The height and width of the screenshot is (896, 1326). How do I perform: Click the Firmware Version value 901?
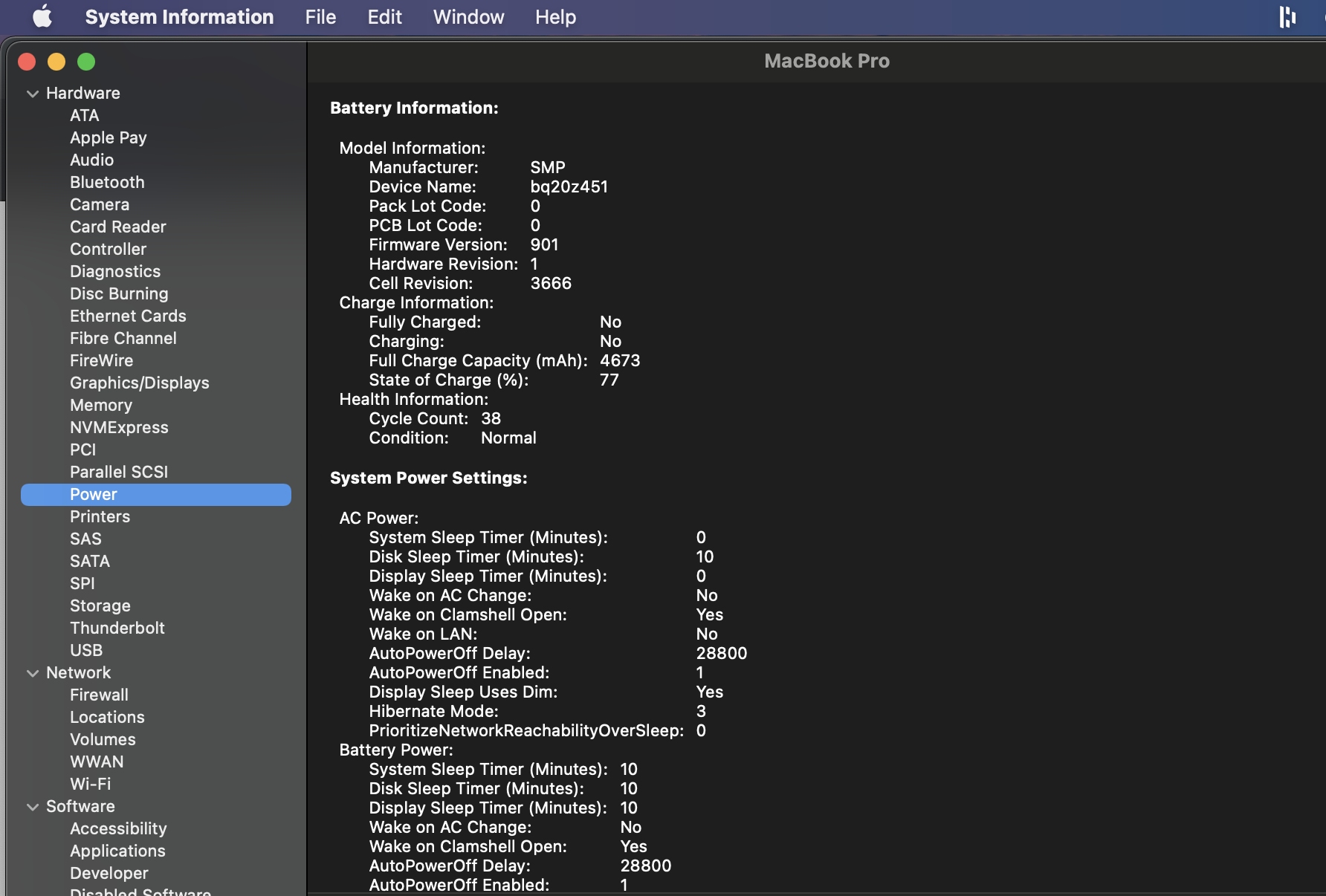[x=544, y=244]
